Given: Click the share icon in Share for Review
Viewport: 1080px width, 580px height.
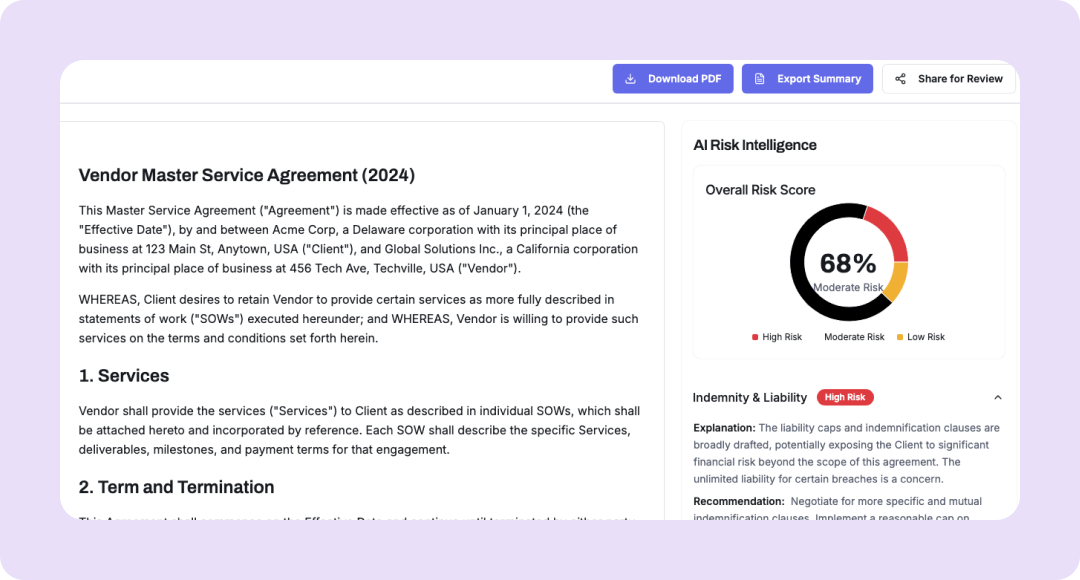Looking at the screenshot, I should [x=900, y=79].
